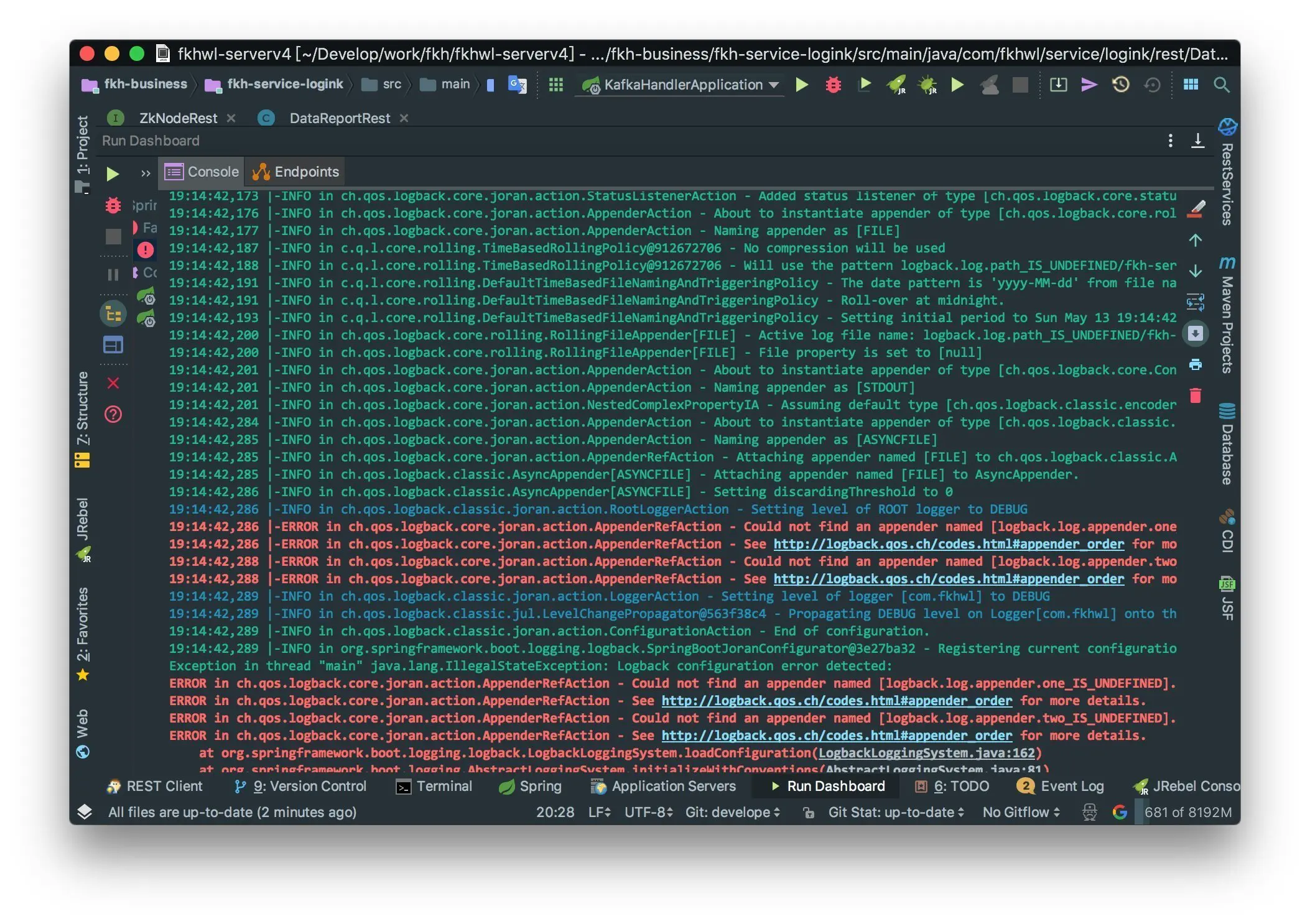Click the memory usage indicator 681 of 8192M
The width and height of the screenshot is (1310, 924).
tap(1187, 812)
